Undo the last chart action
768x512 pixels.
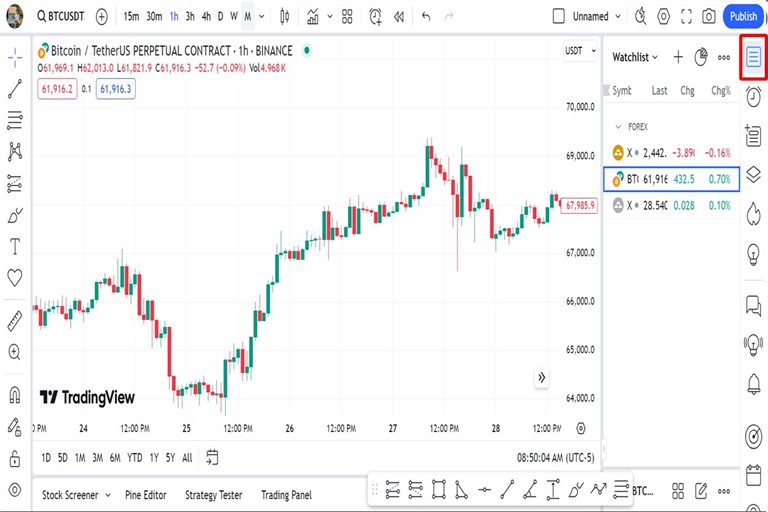426,17
